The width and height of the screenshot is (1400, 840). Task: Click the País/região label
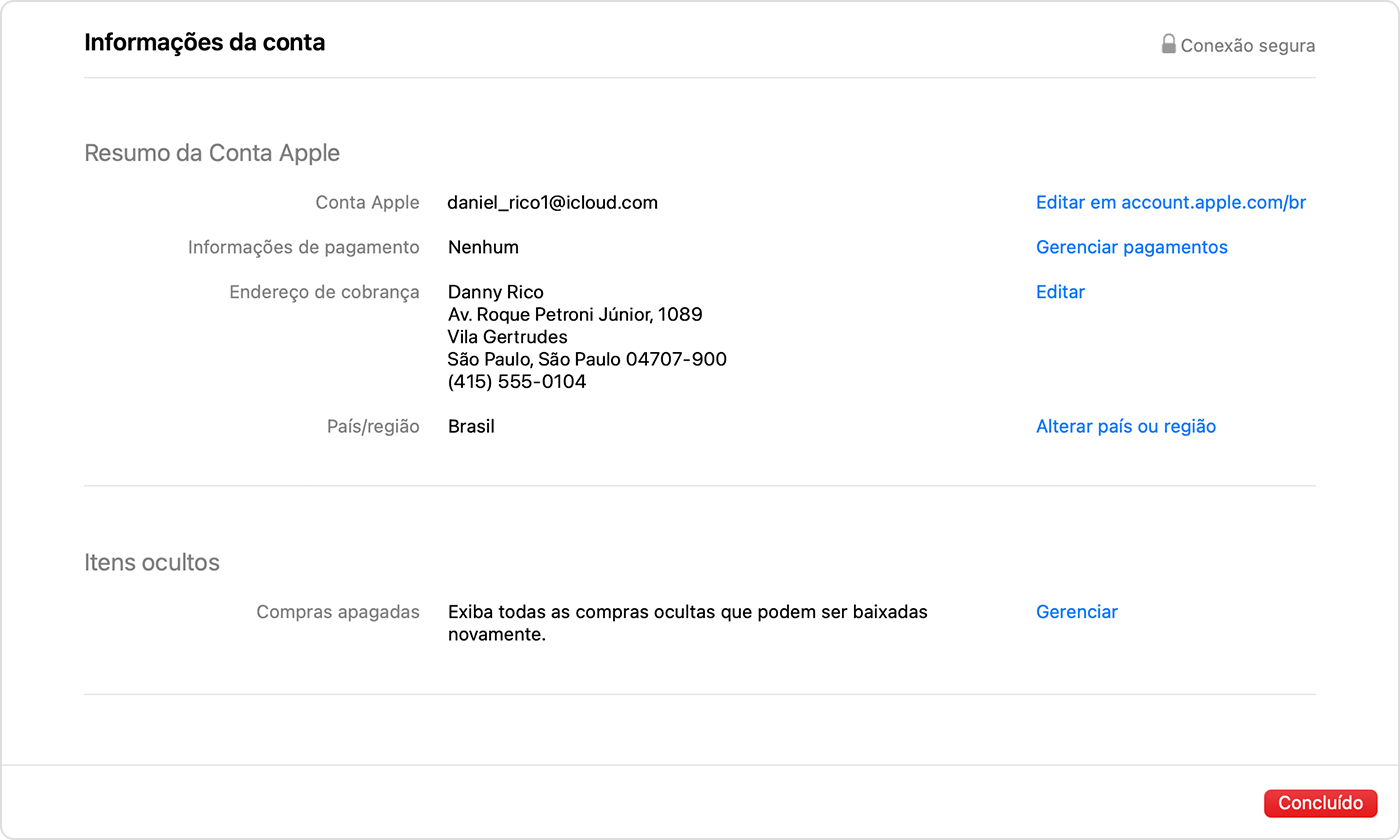pos(373,426)
